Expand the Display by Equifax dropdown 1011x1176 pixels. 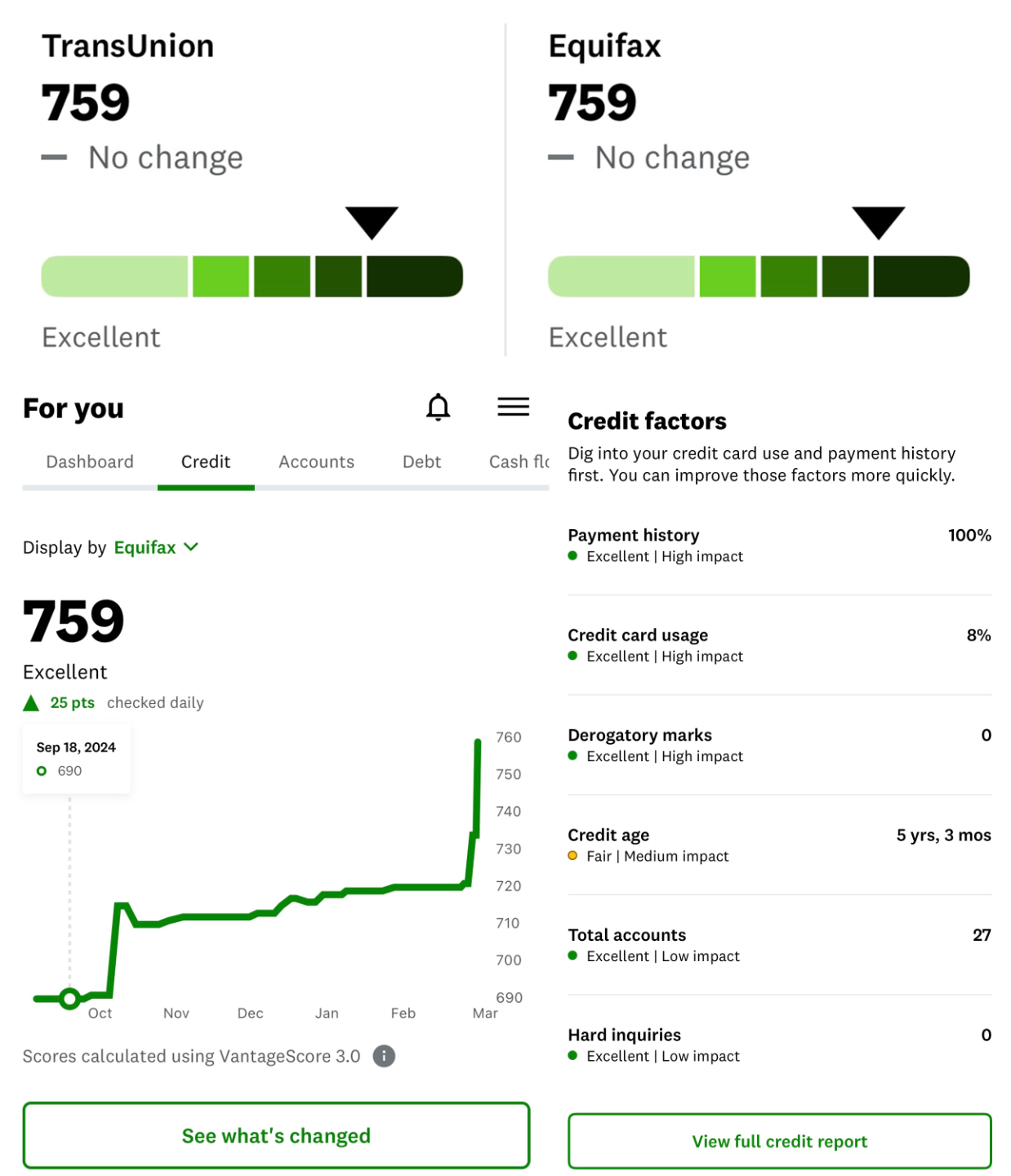(156, 547)
